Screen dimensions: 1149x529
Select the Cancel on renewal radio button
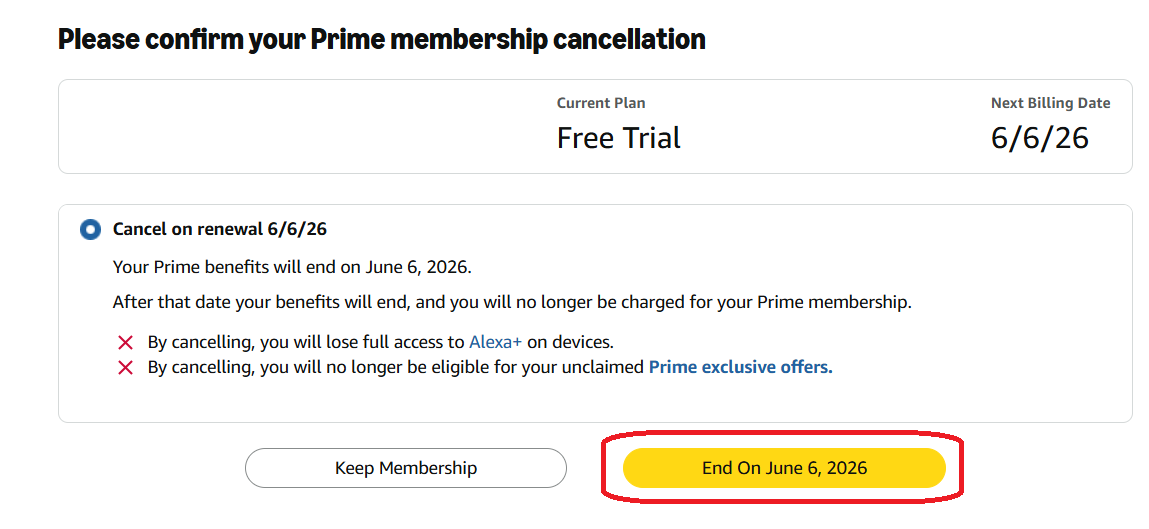point(90,230)
